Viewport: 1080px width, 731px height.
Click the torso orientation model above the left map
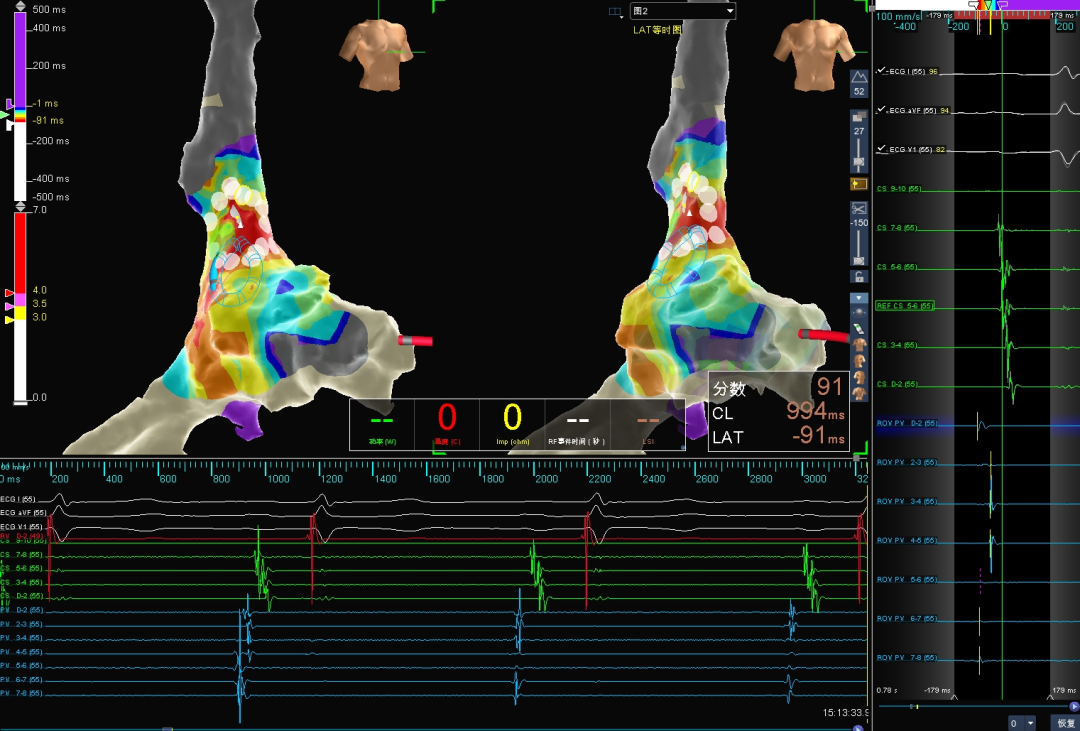[375, 54]
